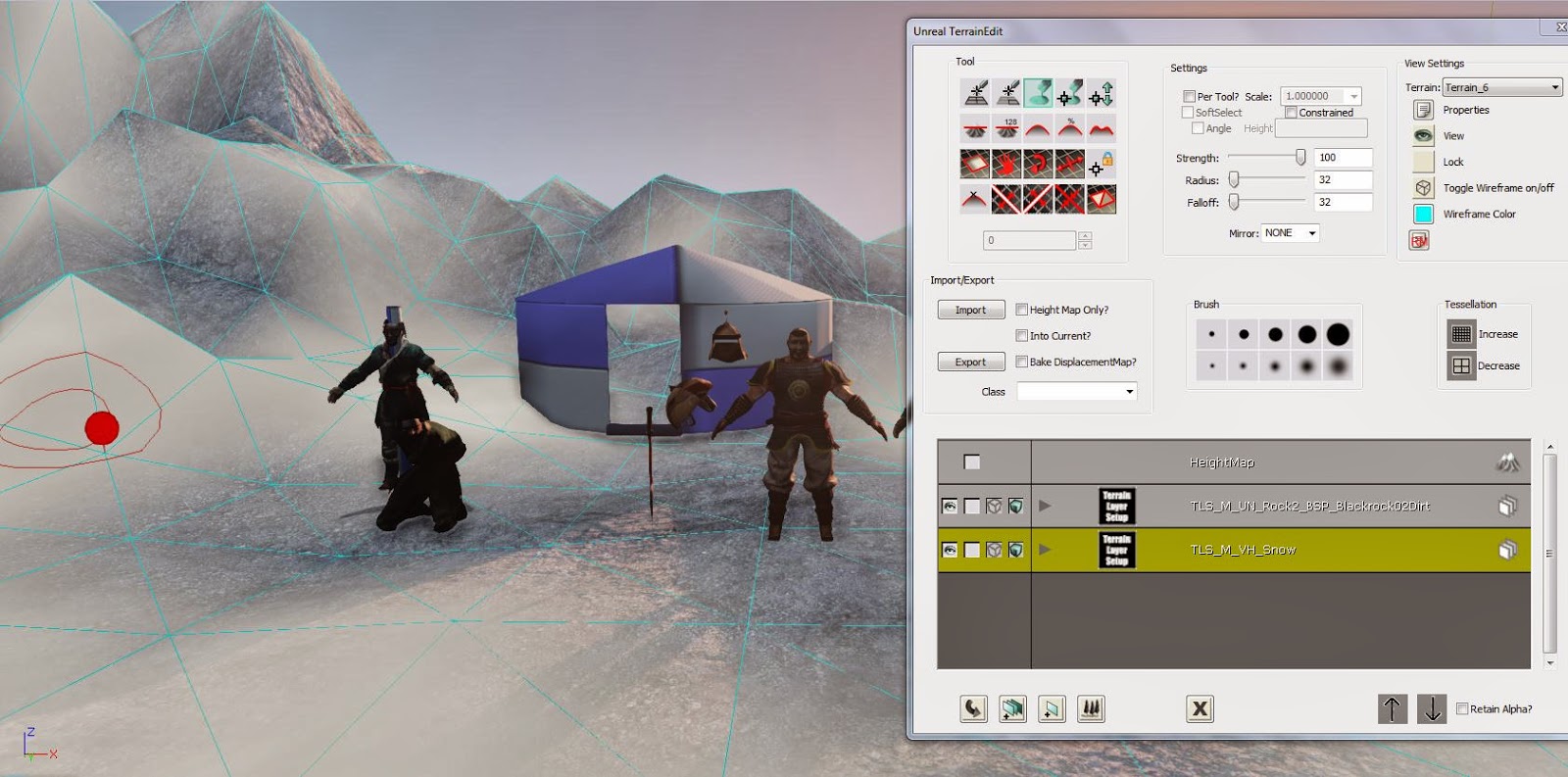Viewport: 1568px width, 777px height.
Task: Toggle wireframe on/off cube icon
Action: (1423, 187)
